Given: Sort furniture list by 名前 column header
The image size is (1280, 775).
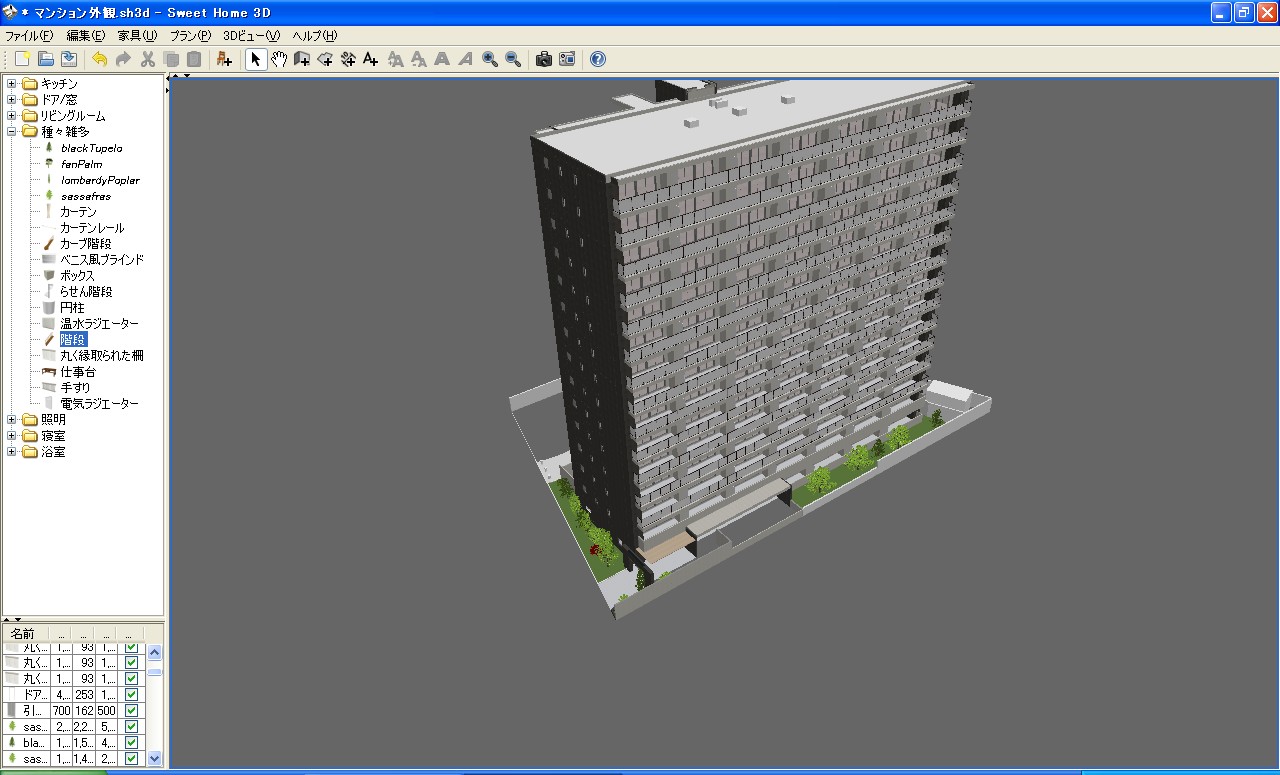Looking at the screenshot, I should [22, 634].
